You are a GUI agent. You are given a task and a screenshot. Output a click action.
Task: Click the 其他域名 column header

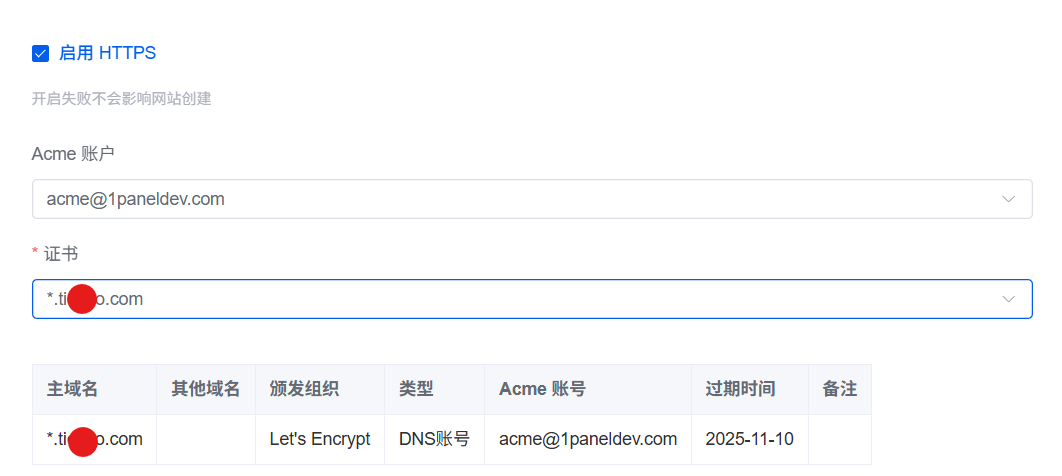(206, 389)
